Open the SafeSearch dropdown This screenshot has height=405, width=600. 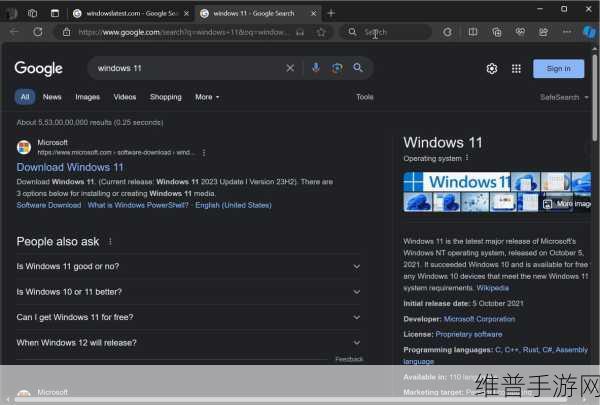pos(564,97)
